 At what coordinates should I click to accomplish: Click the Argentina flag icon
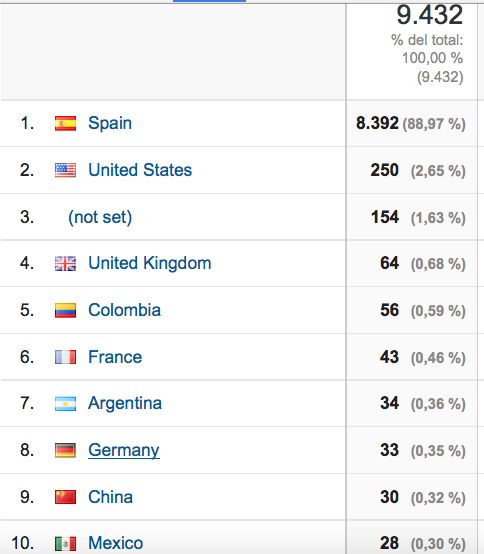click(65, 404)
